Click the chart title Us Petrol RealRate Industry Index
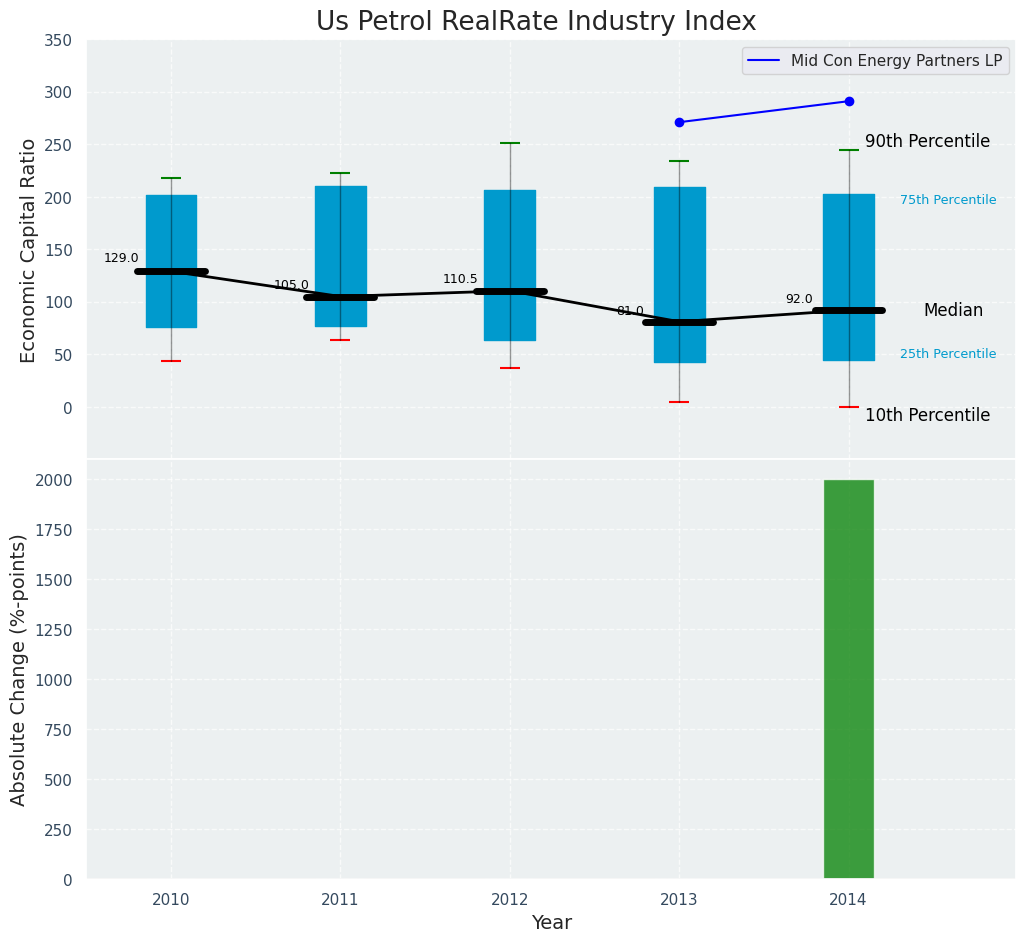The width and height of the screenshot is (1026, 942). pyautogui.click(x=536, y=22)
